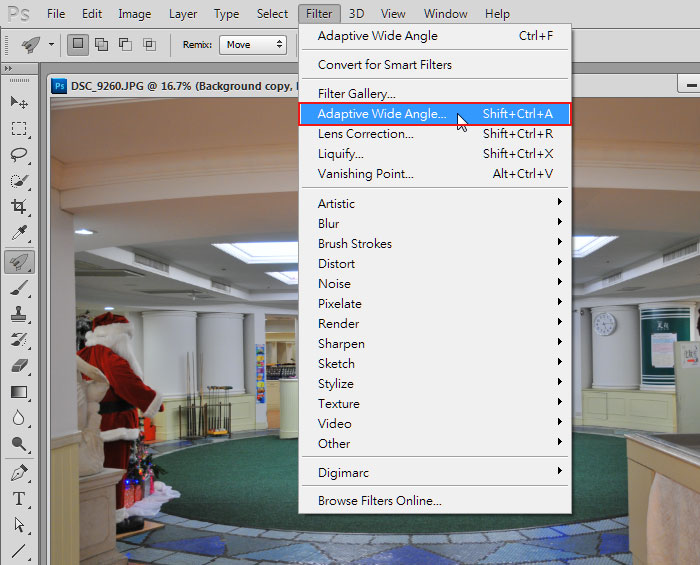The width and height of the screenshot is (700, 565).
Task: Reapply last filter via Ctrl+F entry
Action: pyautogui.click(x=434, y=36)
